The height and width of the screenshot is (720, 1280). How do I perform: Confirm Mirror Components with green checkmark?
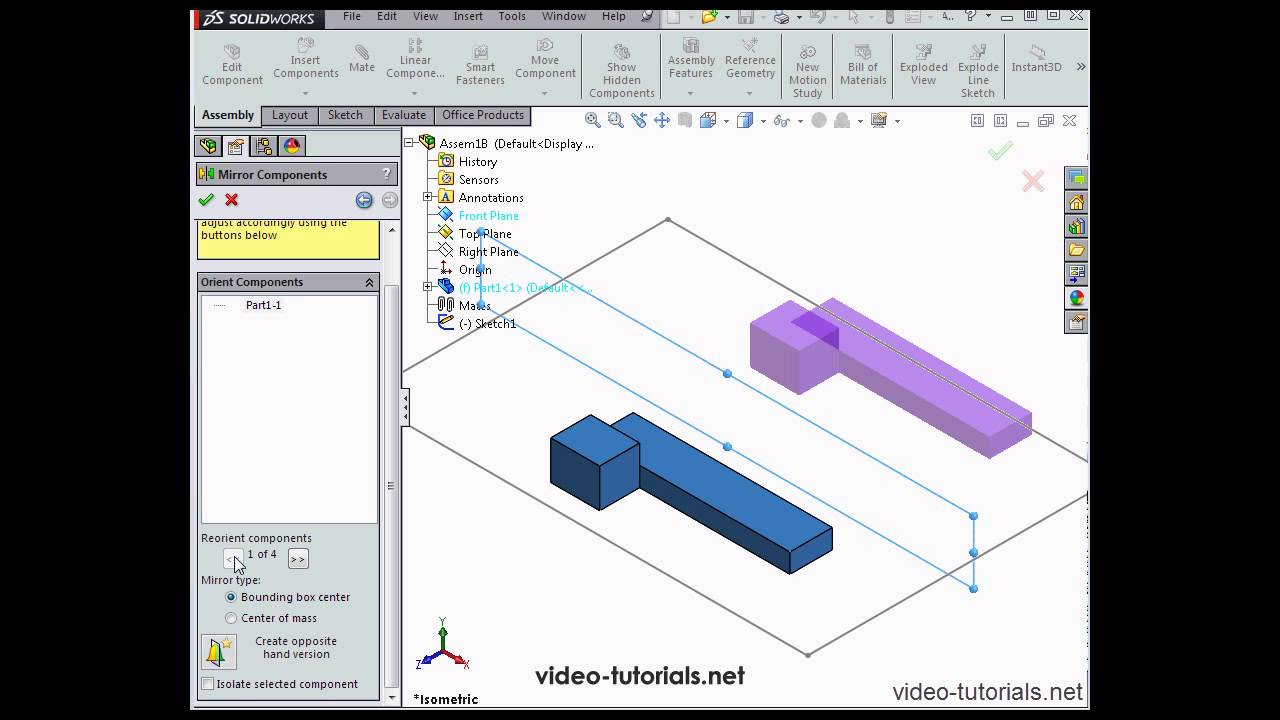(x=206, y=200)
